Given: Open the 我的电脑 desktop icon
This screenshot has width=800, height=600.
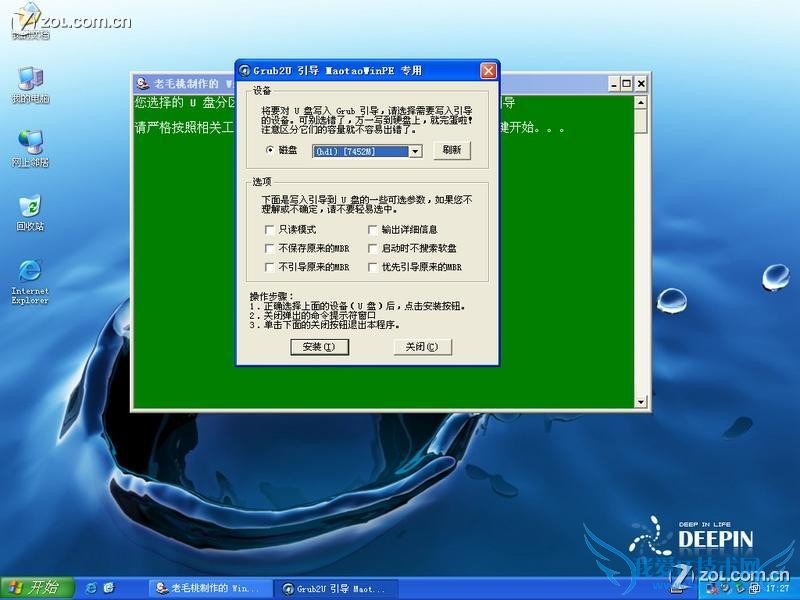Looking at the screenshot, I should click(30, 84).
